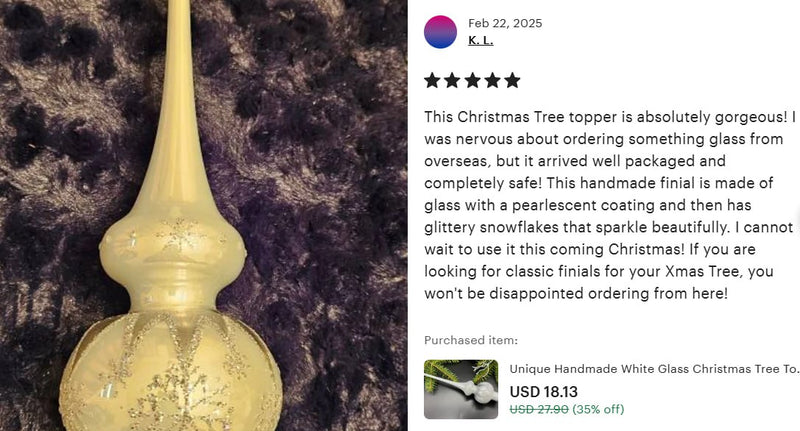800x431 pixels.
Task: Click the fifth rating star
Action: click(x=512, y=81)
